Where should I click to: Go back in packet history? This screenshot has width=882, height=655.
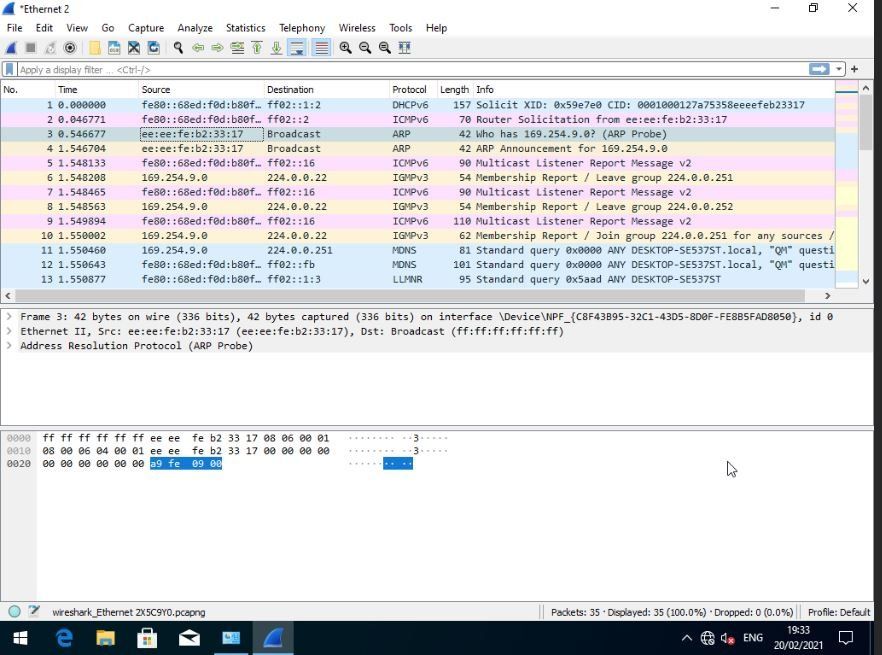click(198, 48)
